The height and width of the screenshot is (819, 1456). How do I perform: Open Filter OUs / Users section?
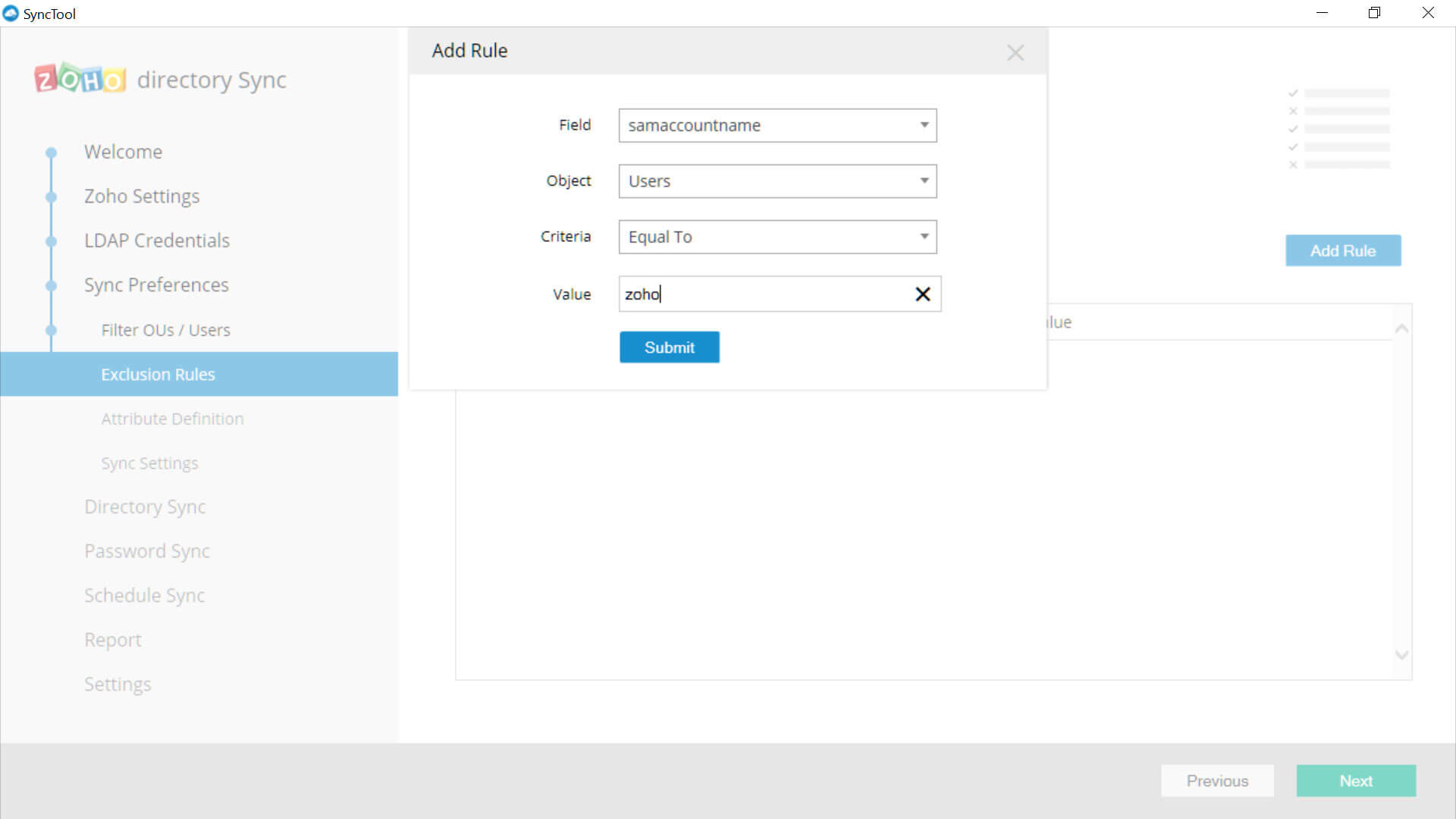pos(165,330)
